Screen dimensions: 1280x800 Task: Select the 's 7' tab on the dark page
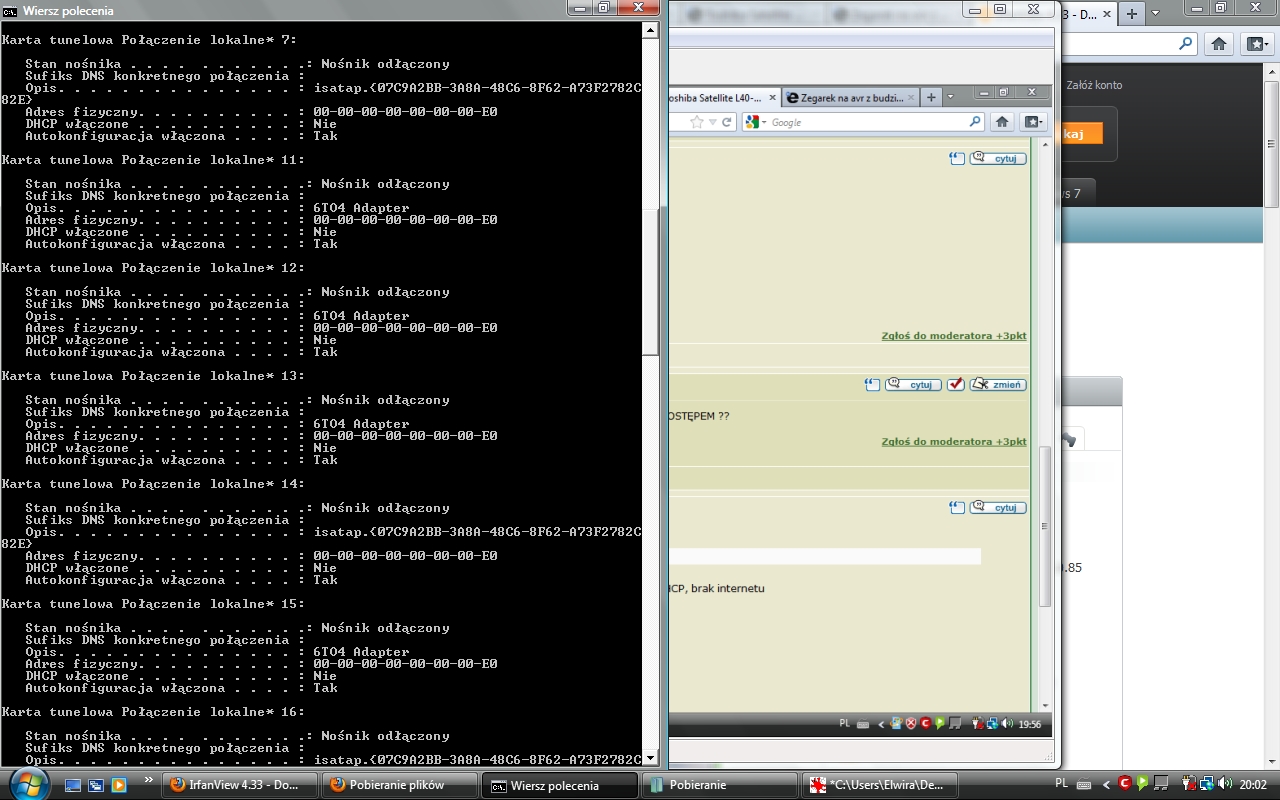point(1080,193)
